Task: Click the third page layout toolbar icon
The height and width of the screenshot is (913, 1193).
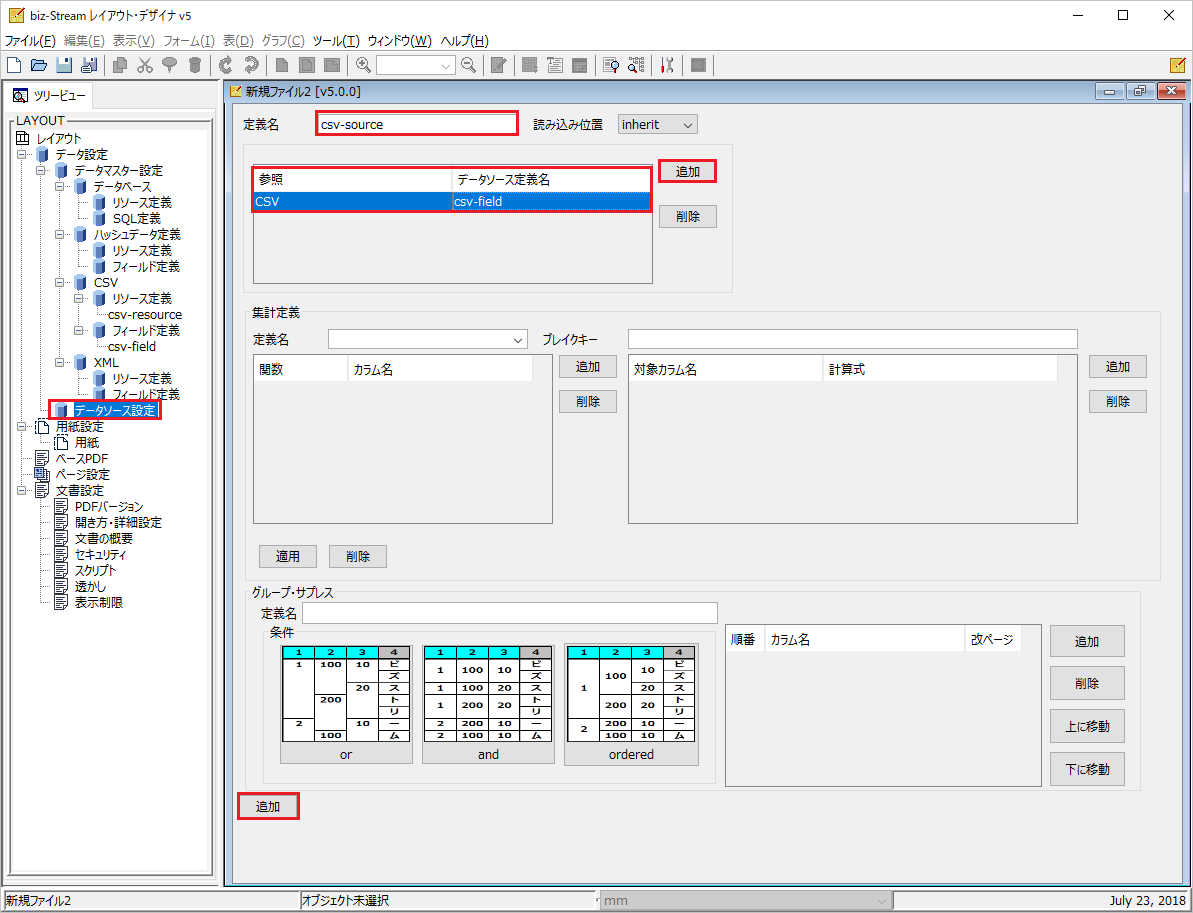Action: (332, 65)
